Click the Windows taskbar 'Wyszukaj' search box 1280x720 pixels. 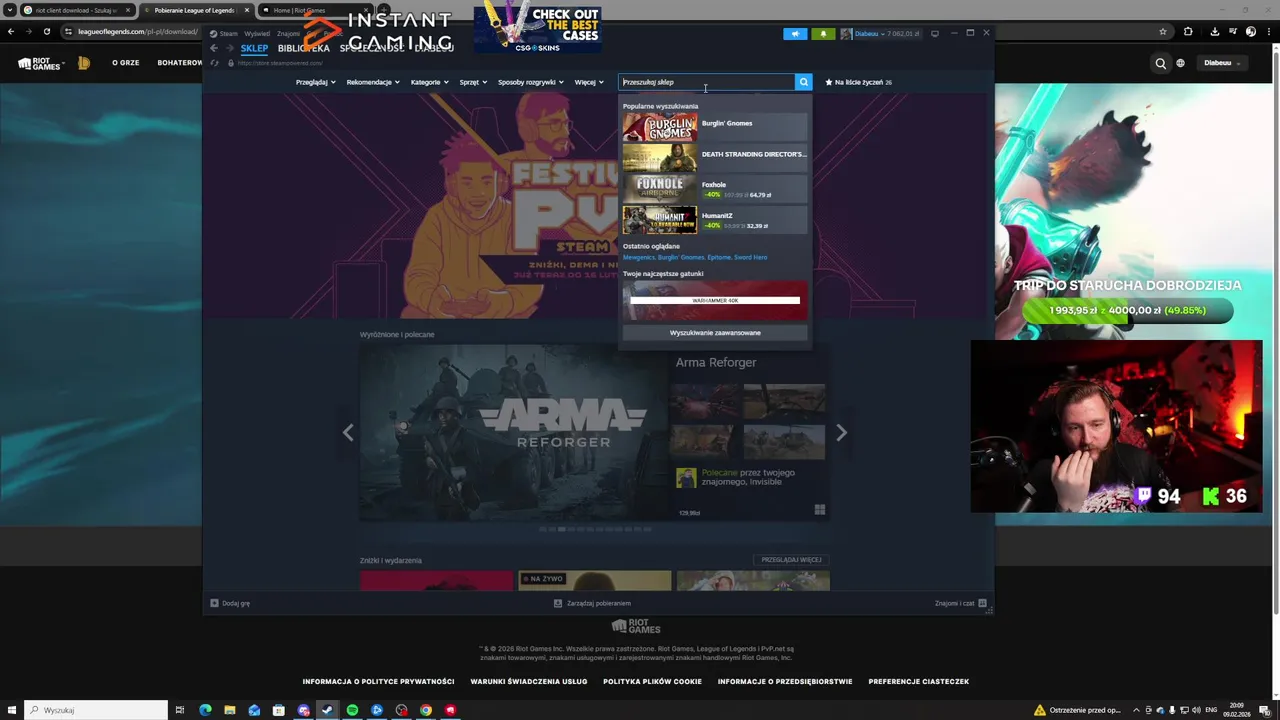pos(96,710)
